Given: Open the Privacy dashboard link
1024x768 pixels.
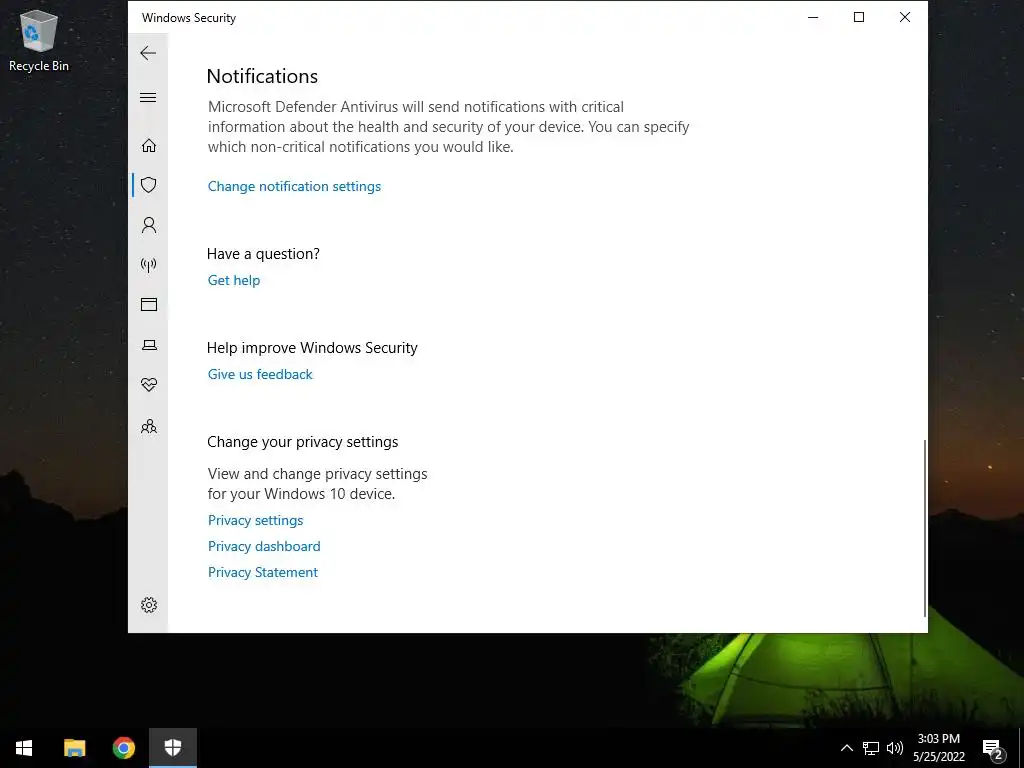Looking at the screenshot, I should tap(264, 546).
